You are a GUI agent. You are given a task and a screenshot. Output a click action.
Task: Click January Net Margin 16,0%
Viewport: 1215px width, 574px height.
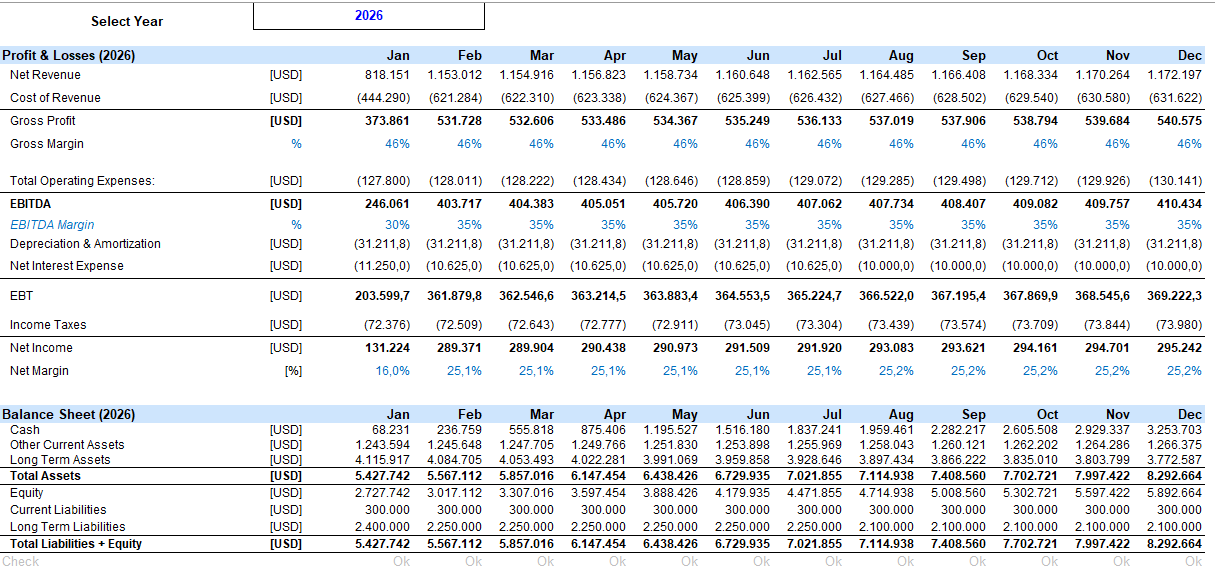coord(393,371)
